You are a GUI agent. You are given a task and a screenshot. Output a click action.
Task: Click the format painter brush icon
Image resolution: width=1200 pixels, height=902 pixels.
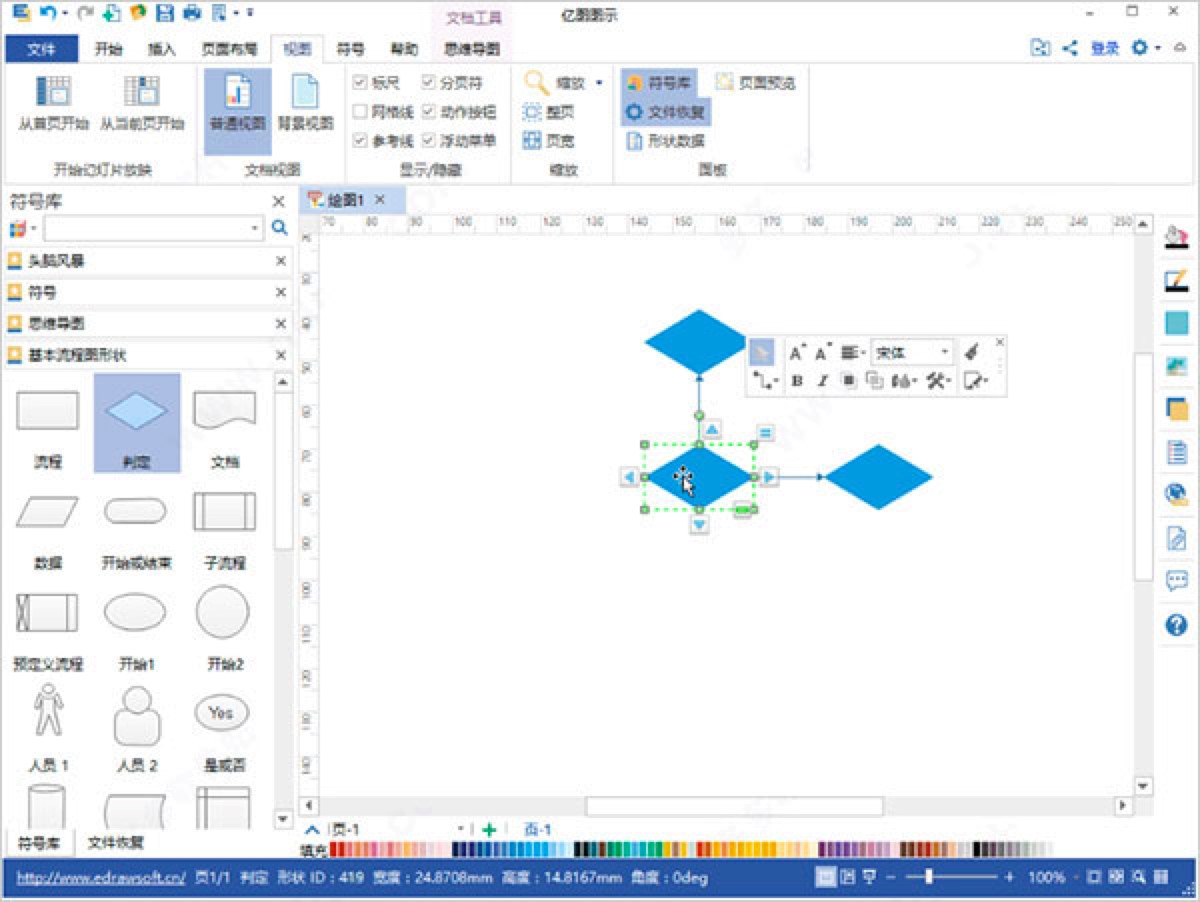click(971, 352)
